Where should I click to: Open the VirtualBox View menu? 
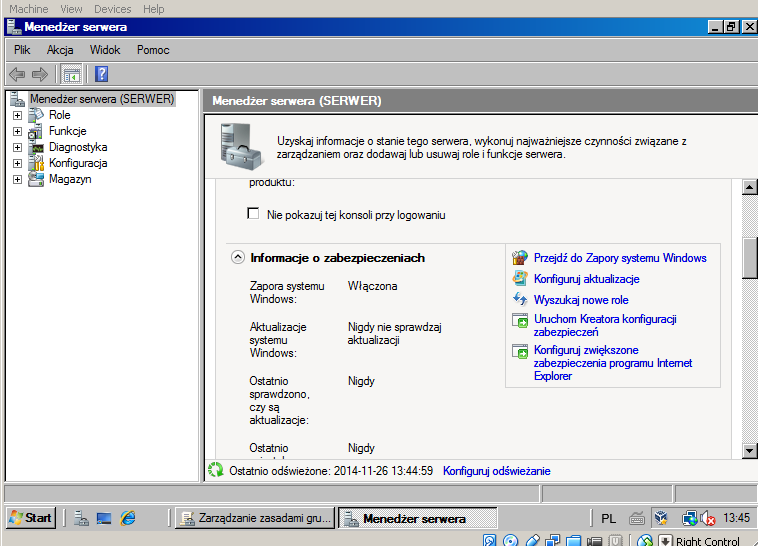pos(71,9)
